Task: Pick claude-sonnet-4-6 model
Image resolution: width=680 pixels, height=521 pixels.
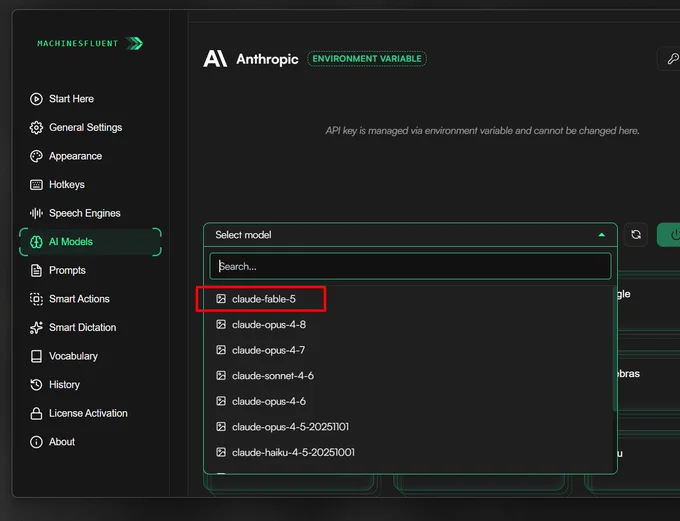Action: [410, 376]
